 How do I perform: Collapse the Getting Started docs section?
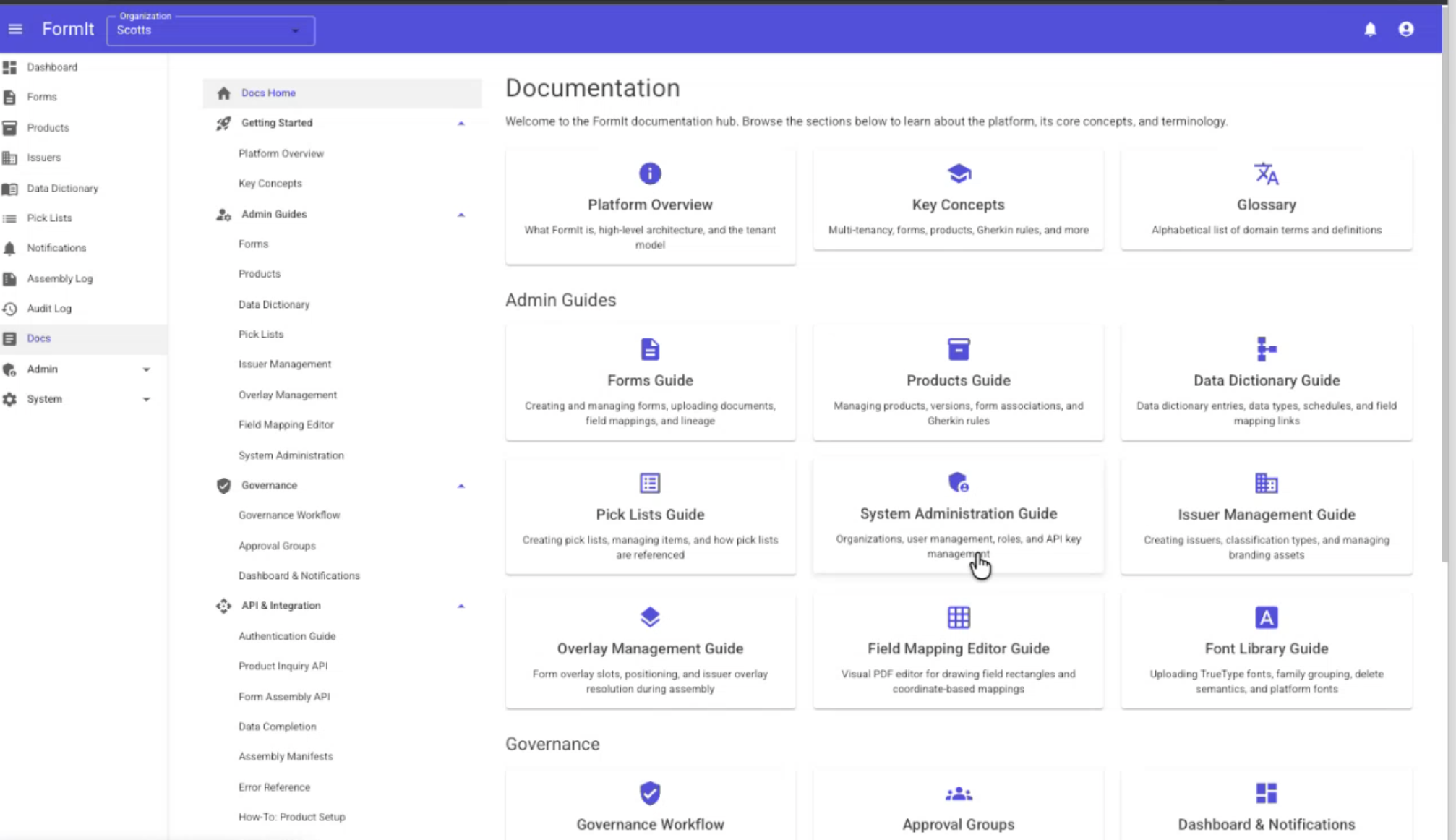(x=461, y=124)
